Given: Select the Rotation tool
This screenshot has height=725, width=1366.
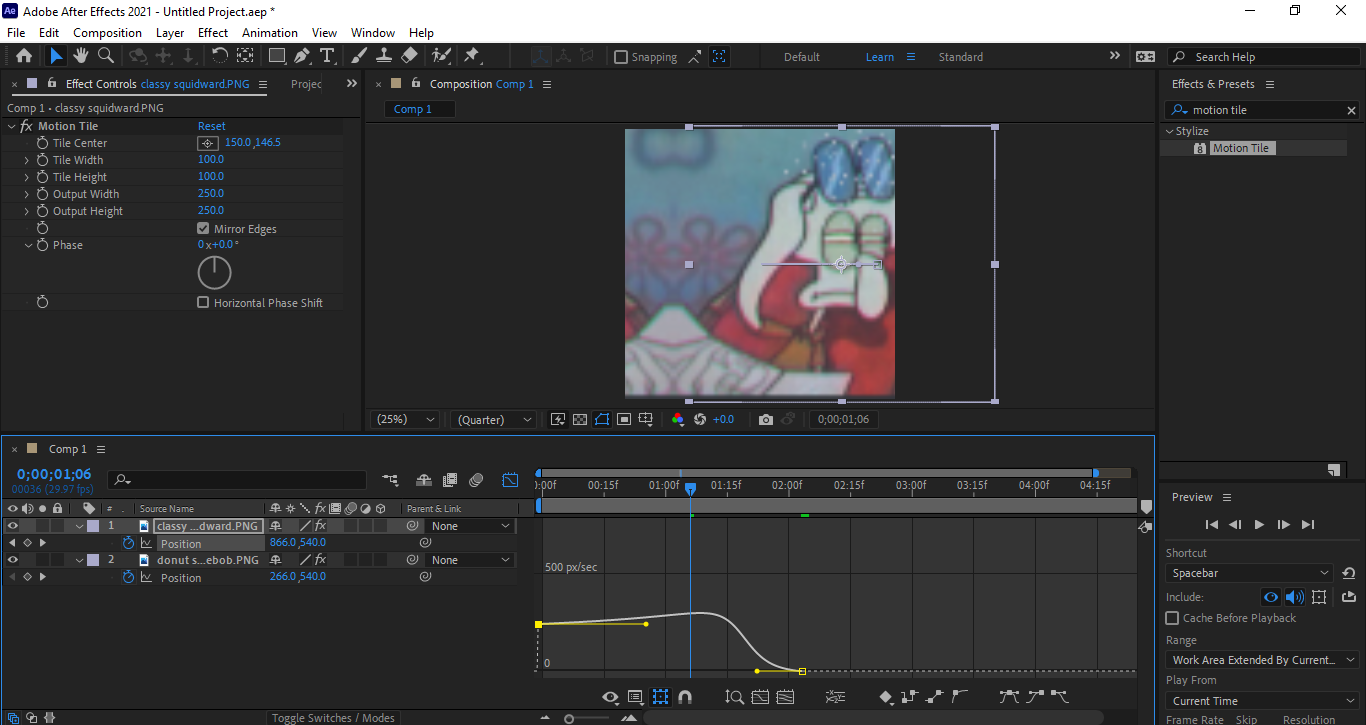Looking at the screenshot, I should 220,56.
